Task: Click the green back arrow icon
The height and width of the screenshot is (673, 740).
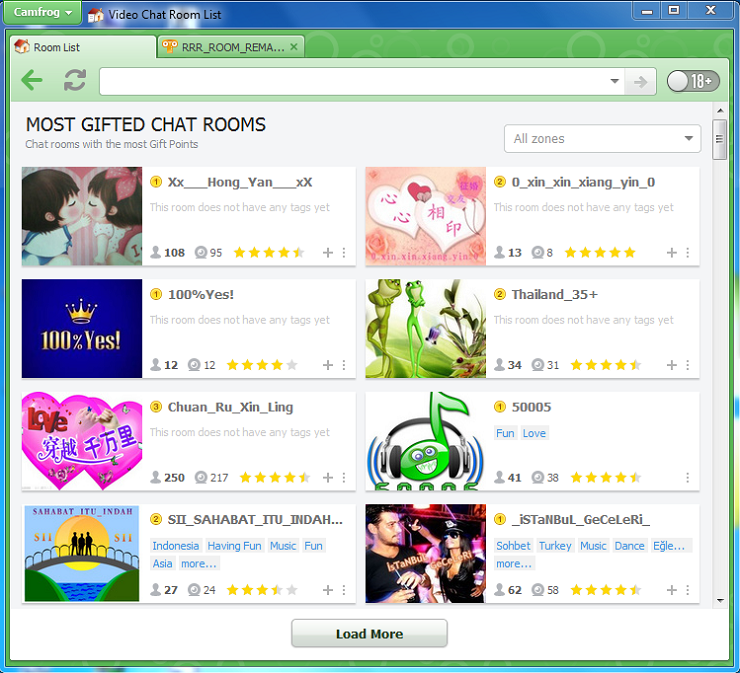Action: (32, 80)
